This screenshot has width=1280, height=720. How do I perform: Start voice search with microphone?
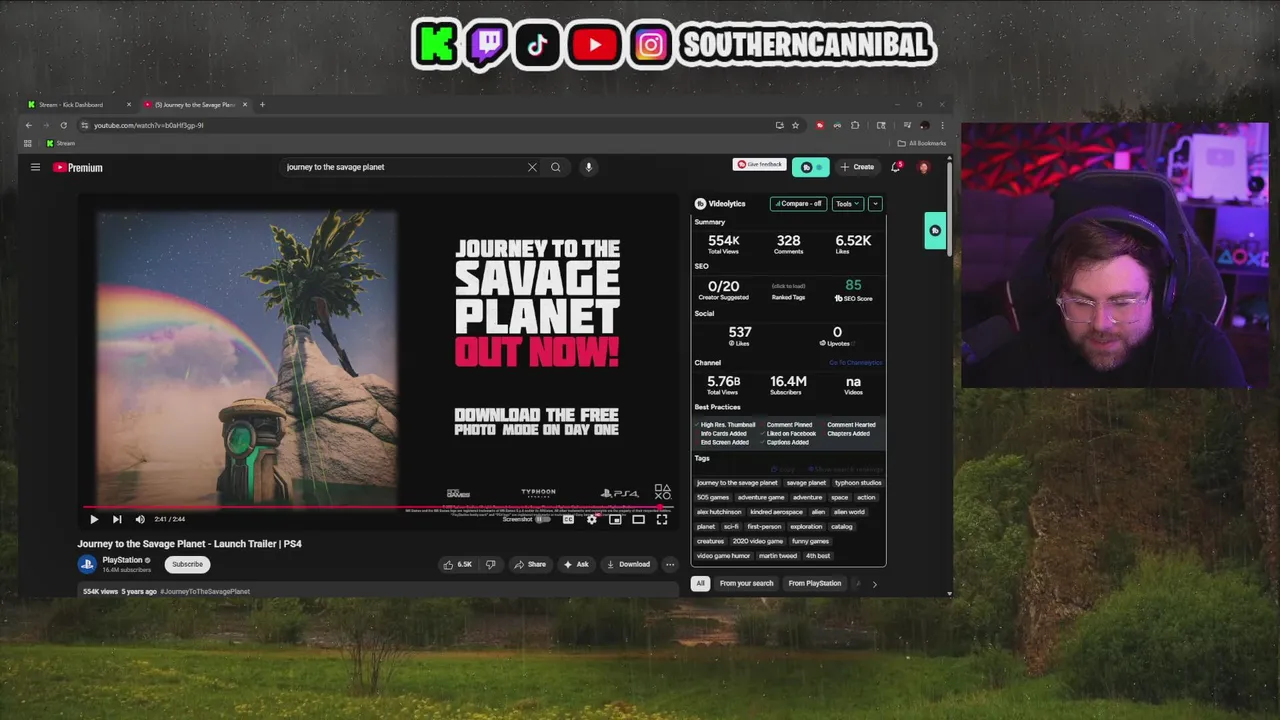click(x=589, y=167)
